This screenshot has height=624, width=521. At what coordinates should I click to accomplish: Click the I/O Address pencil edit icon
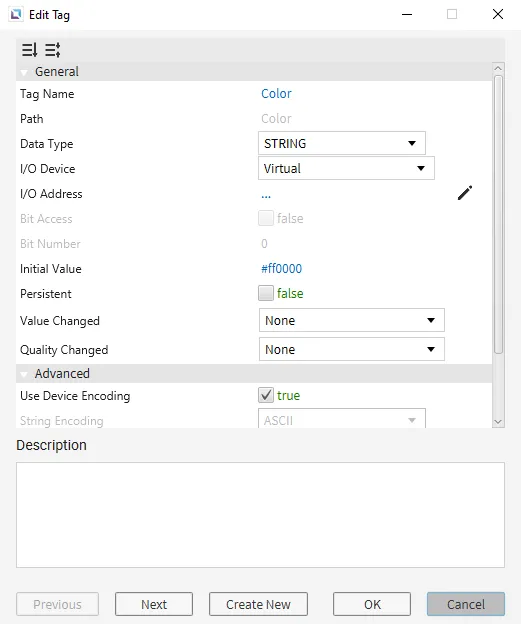pos(464,193)
